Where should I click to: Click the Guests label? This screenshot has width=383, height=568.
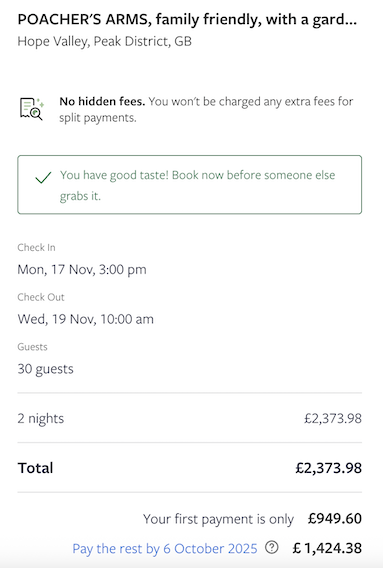point(32,347)
